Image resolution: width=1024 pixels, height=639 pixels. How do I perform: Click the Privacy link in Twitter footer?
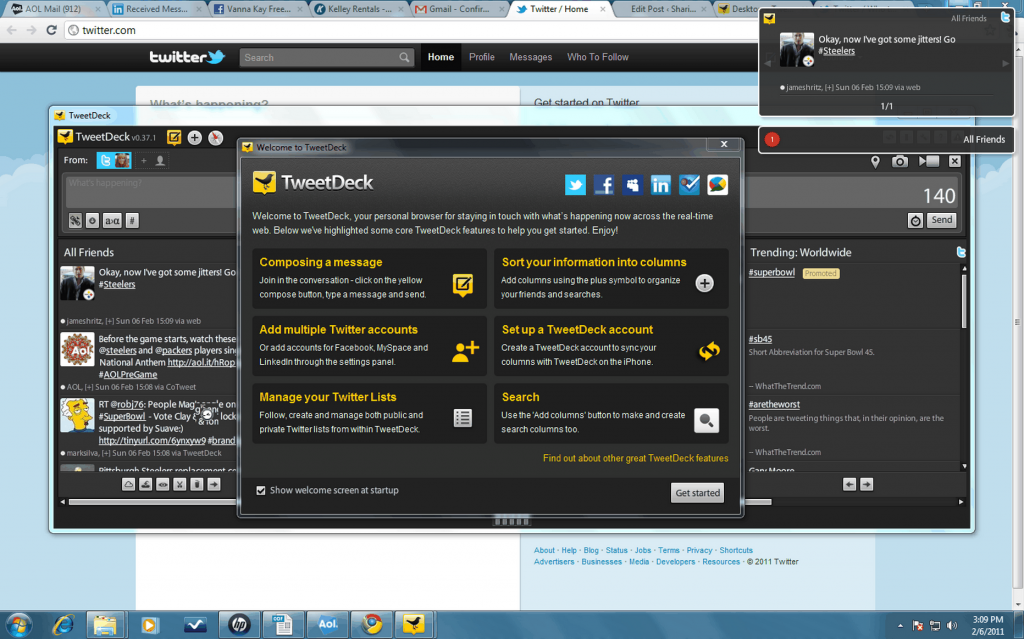pyautogui.click(x=699, y=550)
